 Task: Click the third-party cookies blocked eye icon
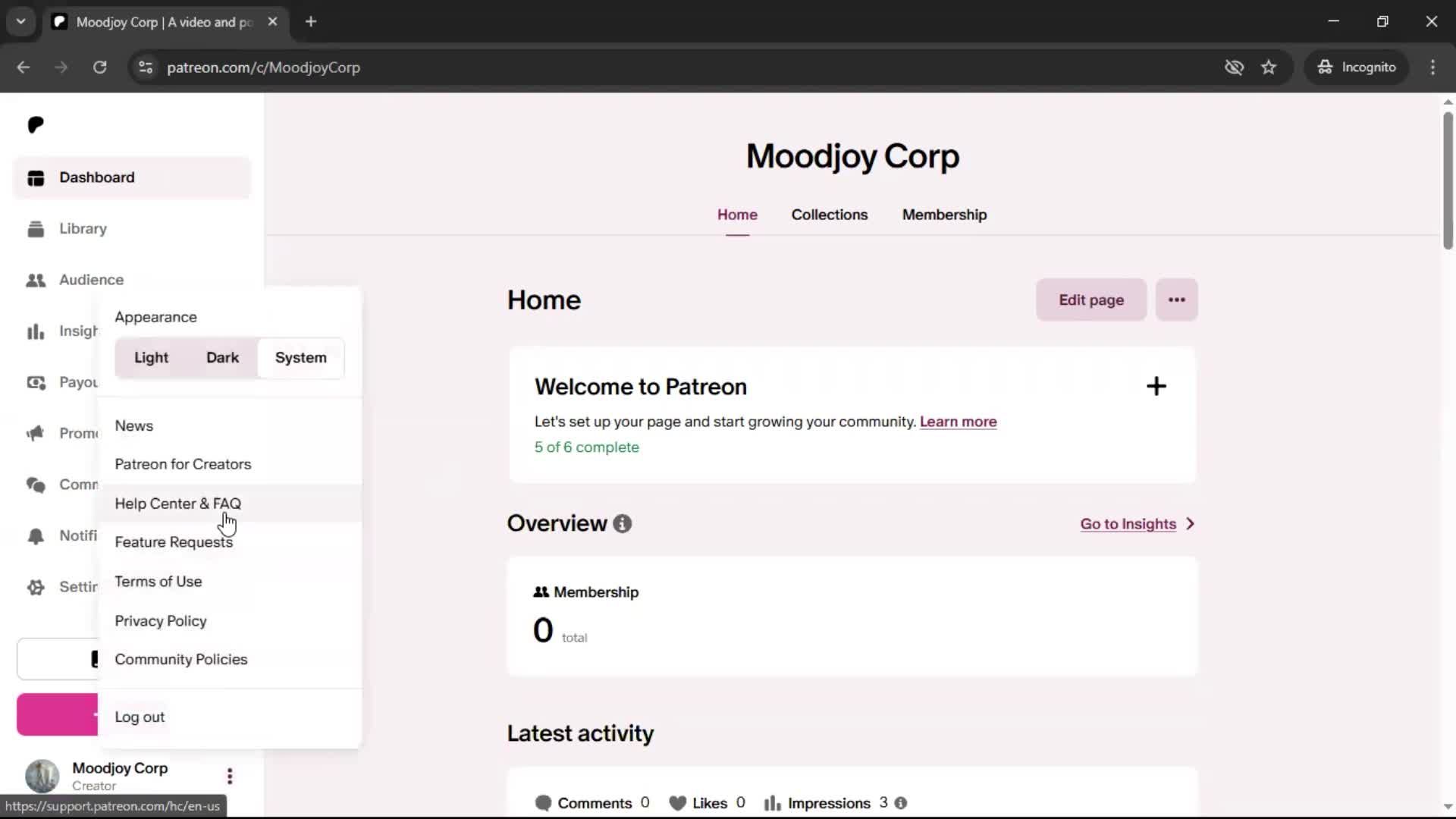[1234, 67]
